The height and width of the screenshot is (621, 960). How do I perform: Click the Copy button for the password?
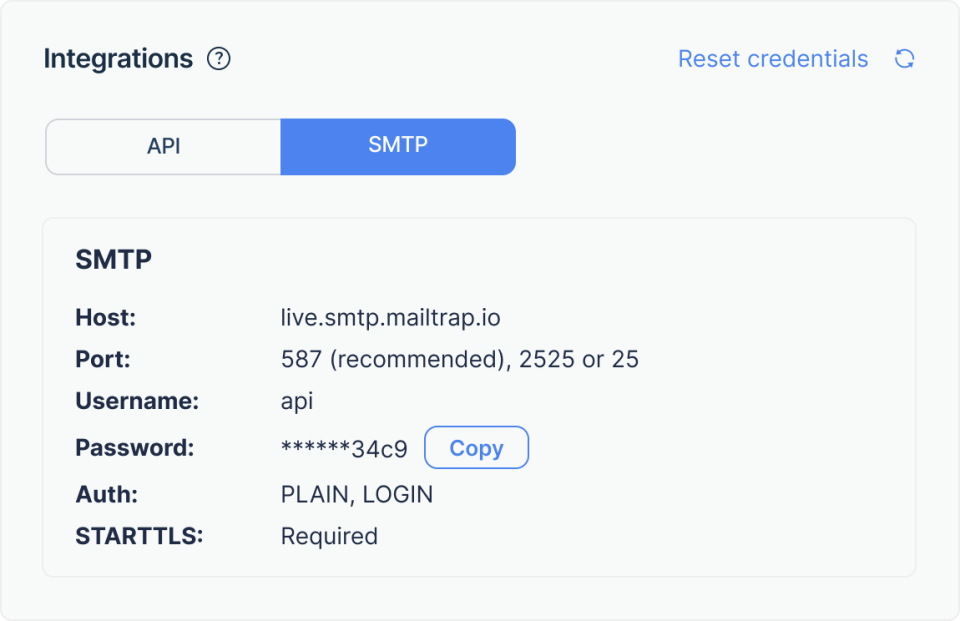[476, 447]
